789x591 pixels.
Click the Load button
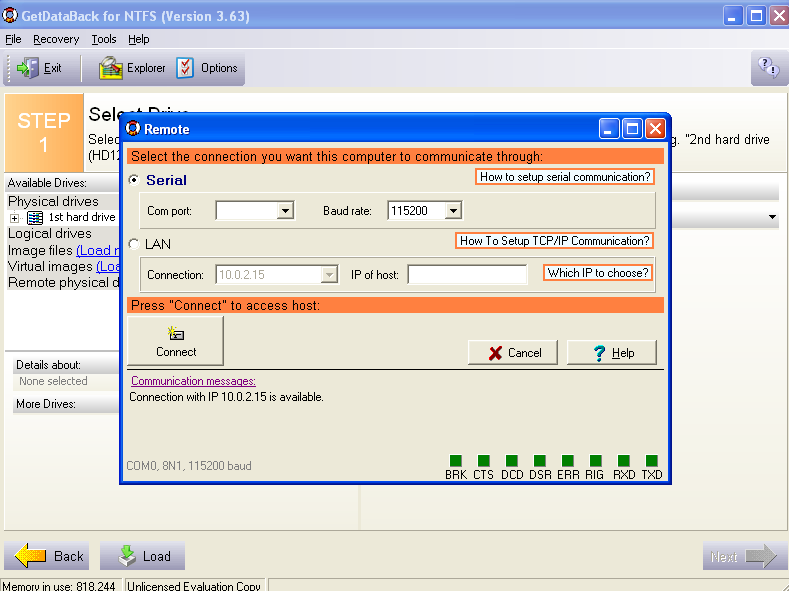tap(142, 556)
